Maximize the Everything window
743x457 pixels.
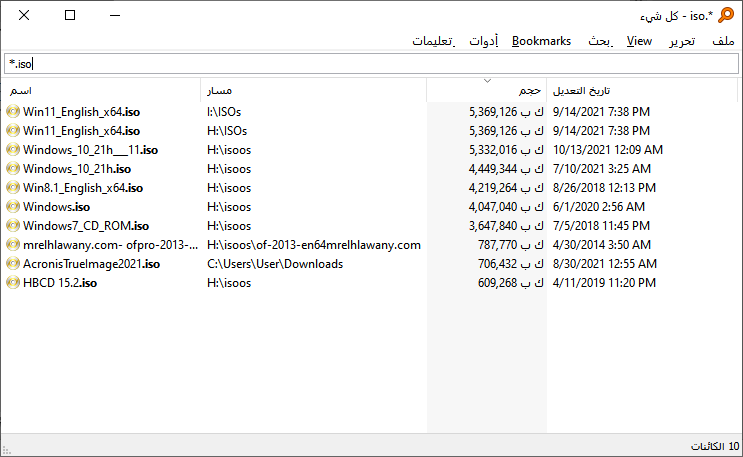pos(70,15)
